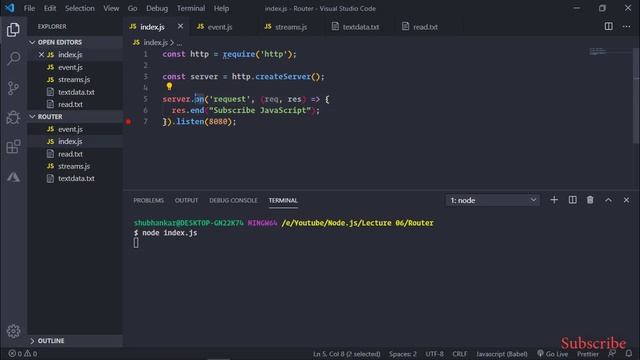Screen dimensions: 640x360
Task: Maximize the panel with chevron up icon
Action: pos(608,200)
